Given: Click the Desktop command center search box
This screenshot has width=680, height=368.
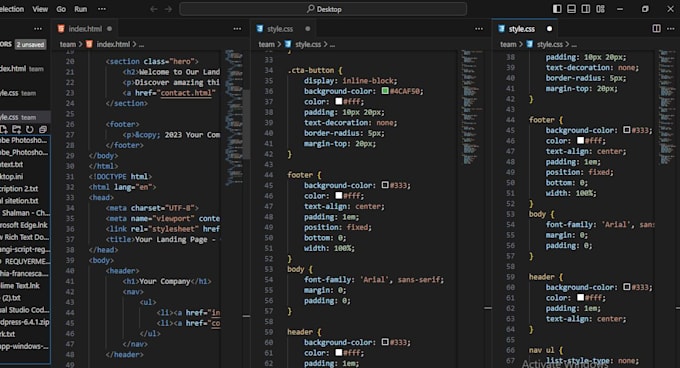Looking at the screenshot, I should pyautogui.click(x=323, y=9).
